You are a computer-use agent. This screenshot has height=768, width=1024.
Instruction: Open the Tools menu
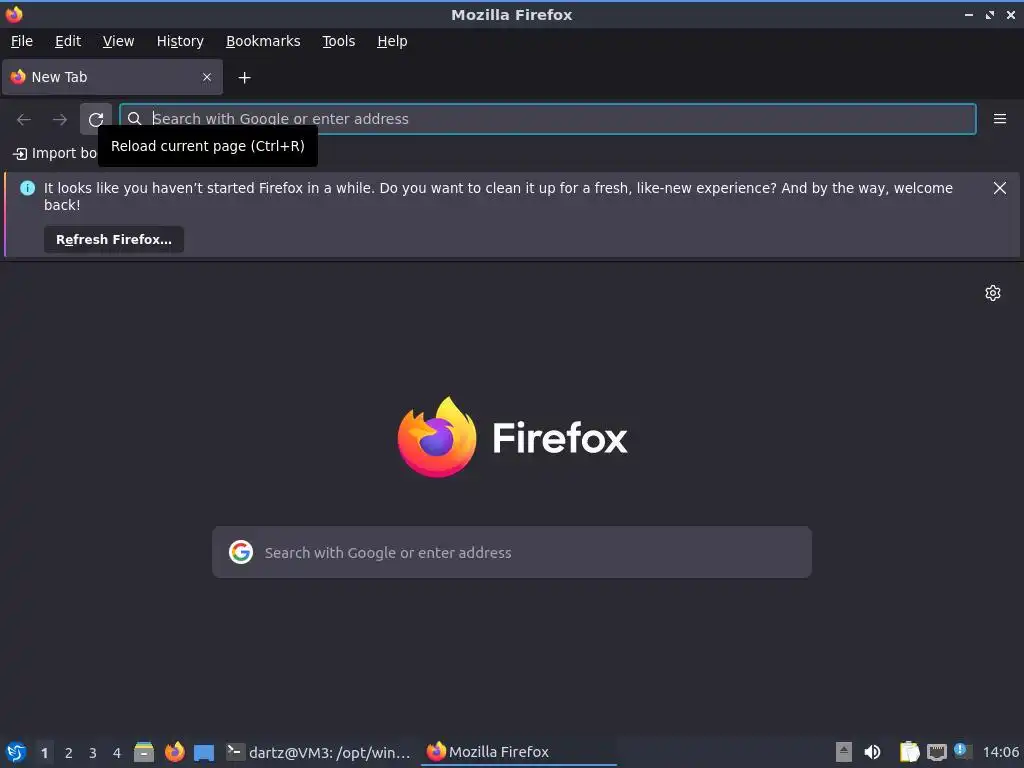[338, 41]
